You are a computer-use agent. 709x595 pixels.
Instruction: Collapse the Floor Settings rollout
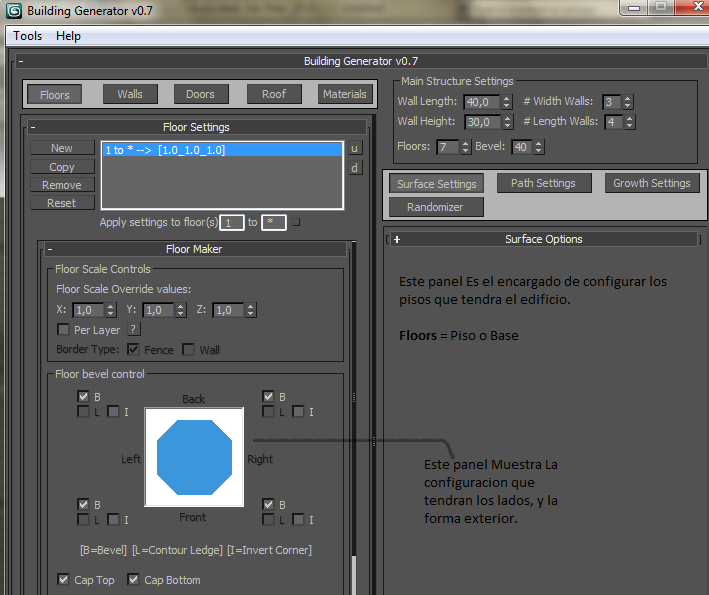click(x=33, y=128)
